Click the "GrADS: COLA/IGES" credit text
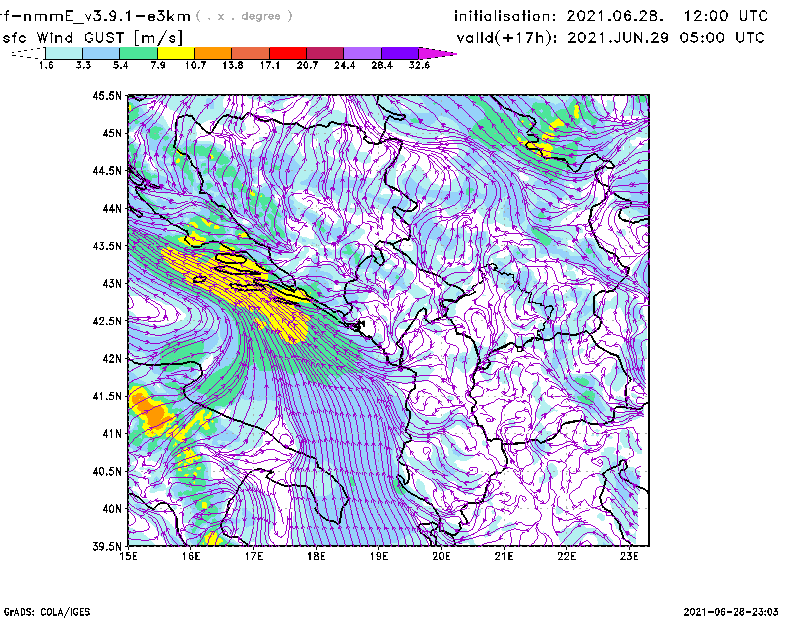 [x=46, y=612]
